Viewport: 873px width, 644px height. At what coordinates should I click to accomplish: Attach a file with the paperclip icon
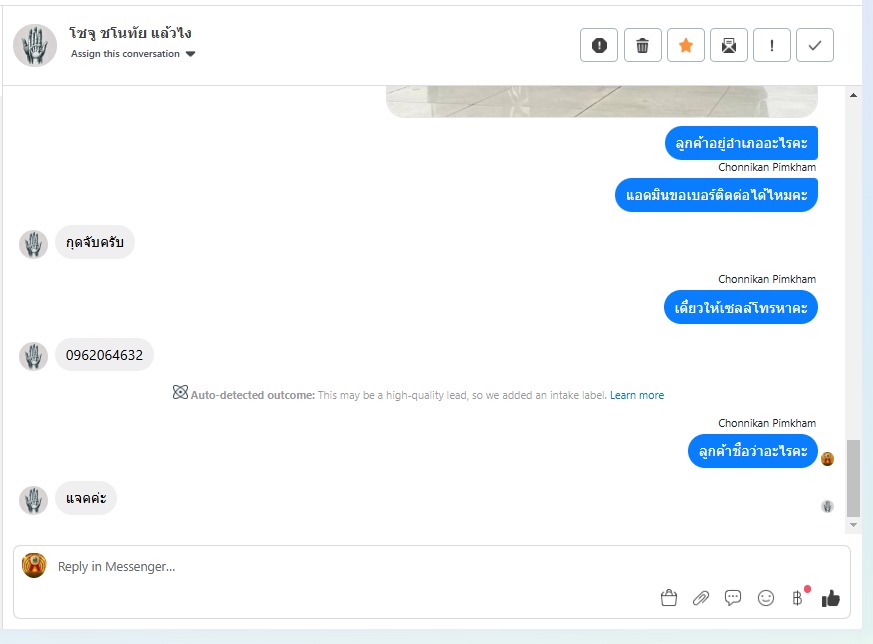tap(701, 598)
